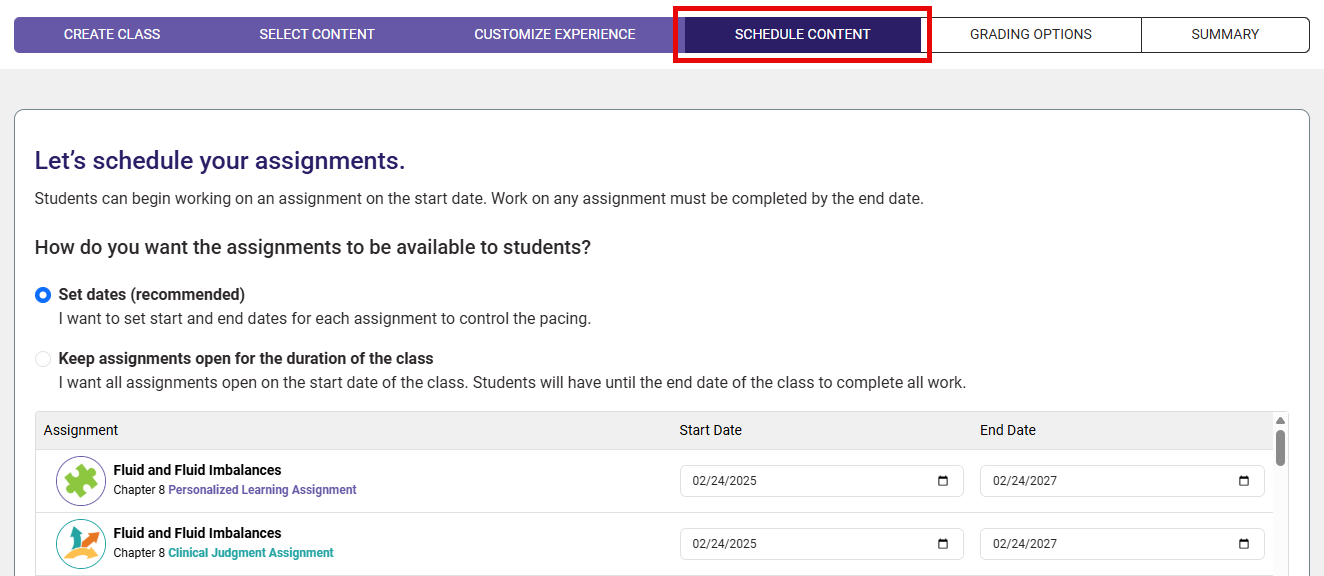Open the Summary step

[1225, 34]
